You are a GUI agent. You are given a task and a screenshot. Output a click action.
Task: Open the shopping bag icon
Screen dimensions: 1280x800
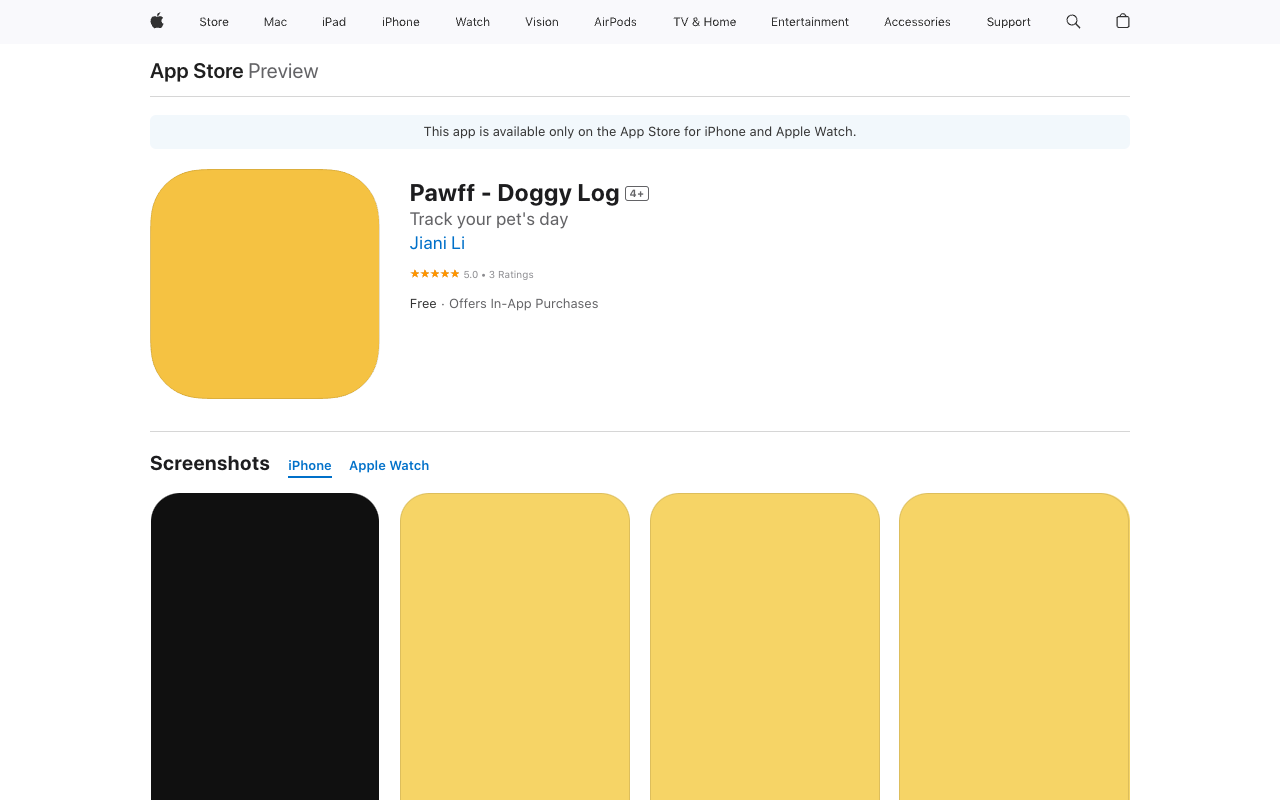coord(1123,21)
